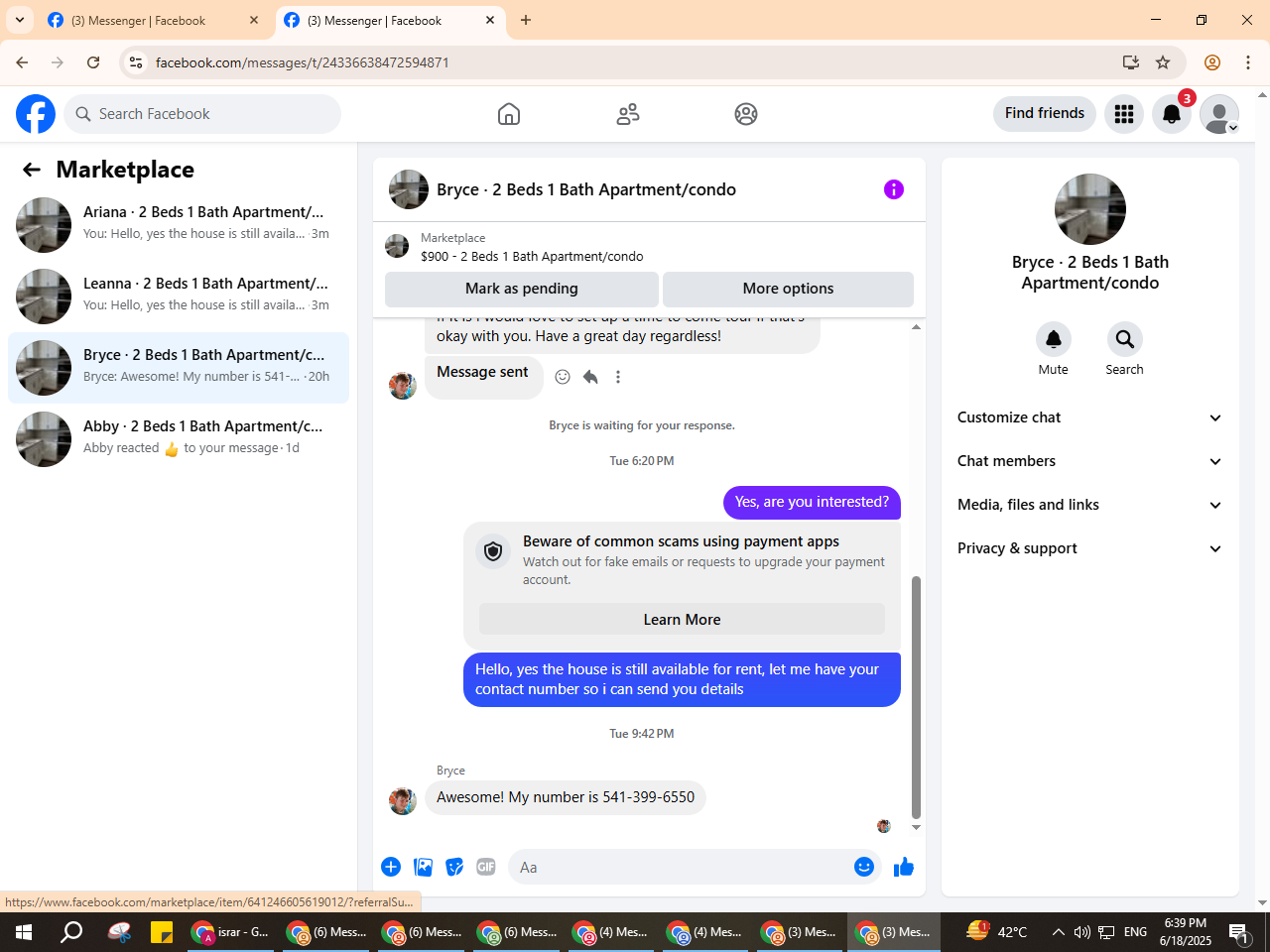Mute this conversation with the bell icon
The height and width of the screenshot is (952, 1270).
[x=1054, y=339]
